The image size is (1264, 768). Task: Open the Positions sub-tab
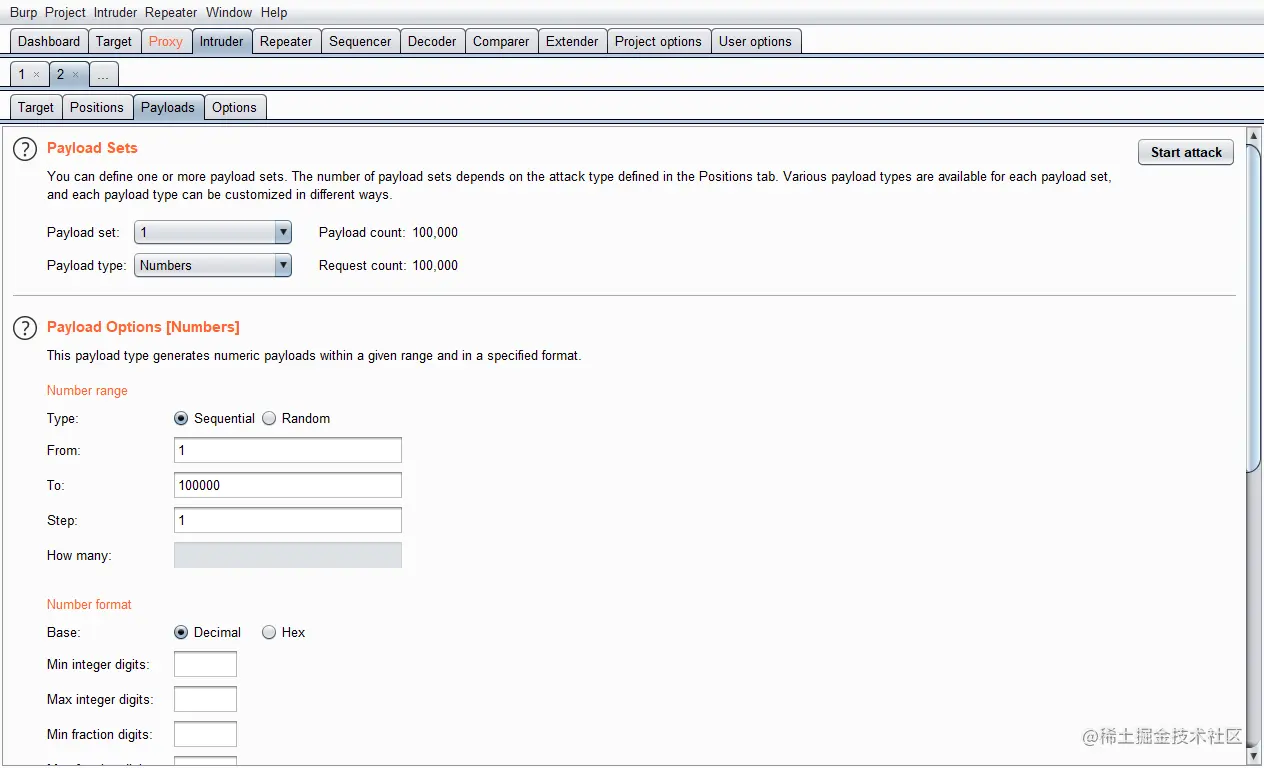pos(97,108)
